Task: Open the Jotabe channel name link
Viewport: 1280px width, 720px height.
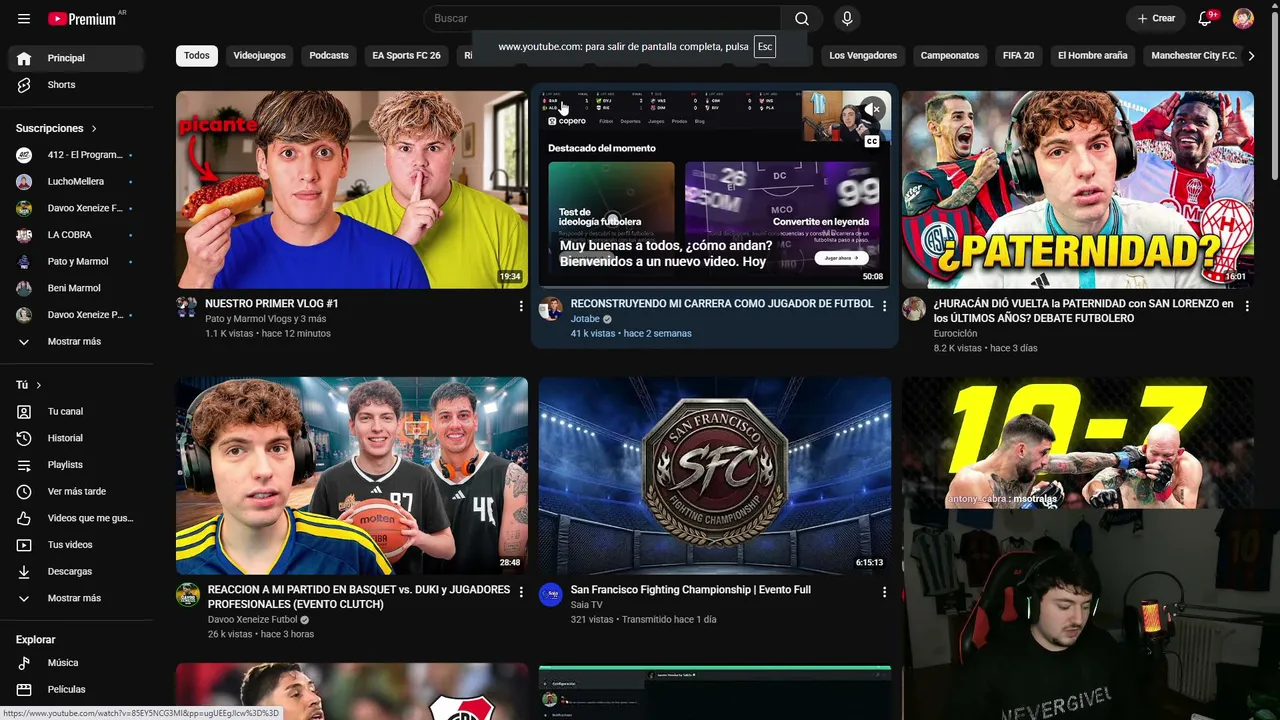Action: click(x=585, y=319)
